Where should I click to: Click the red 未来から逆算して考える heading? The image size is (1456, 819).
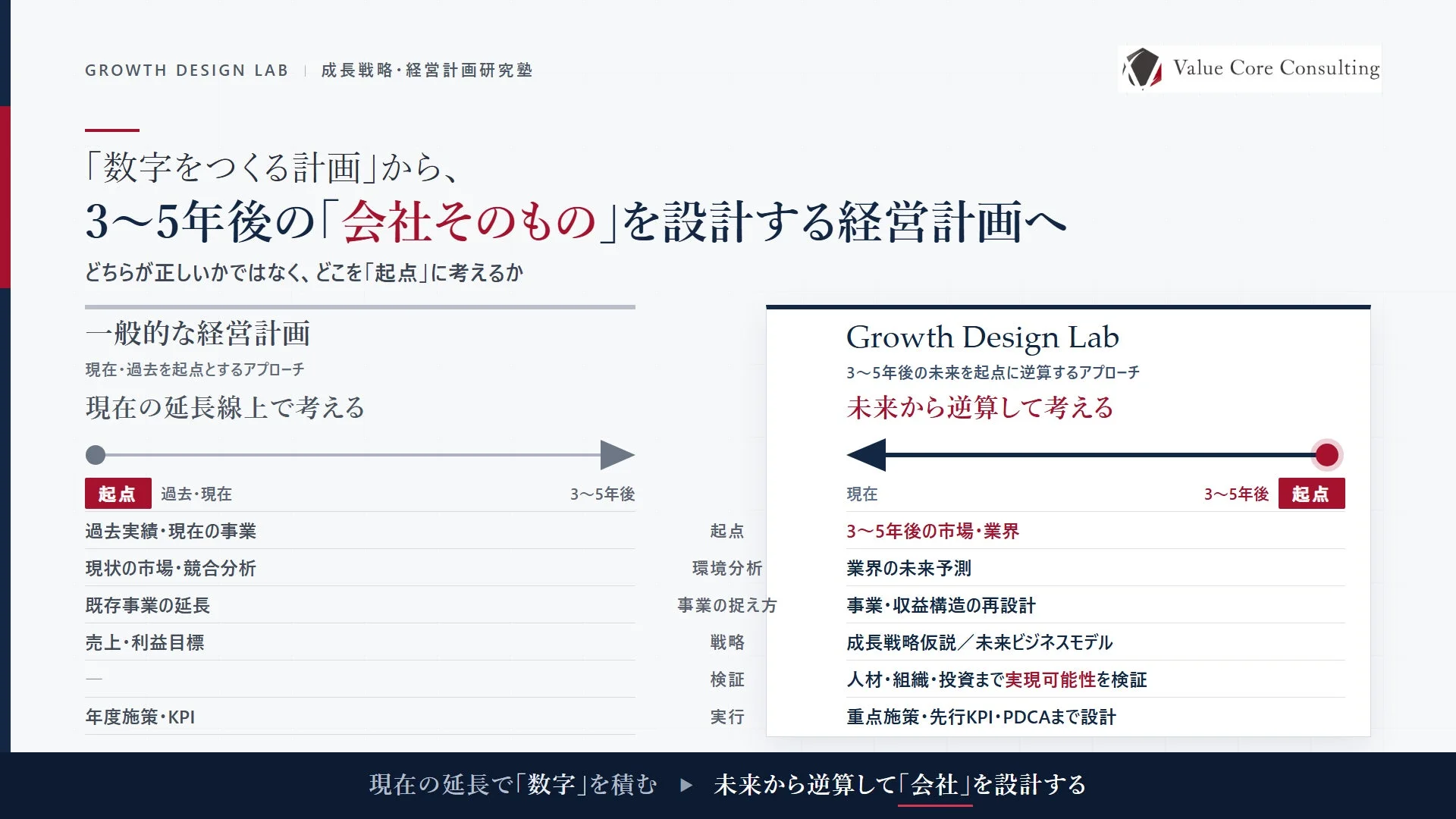[980, 408]
